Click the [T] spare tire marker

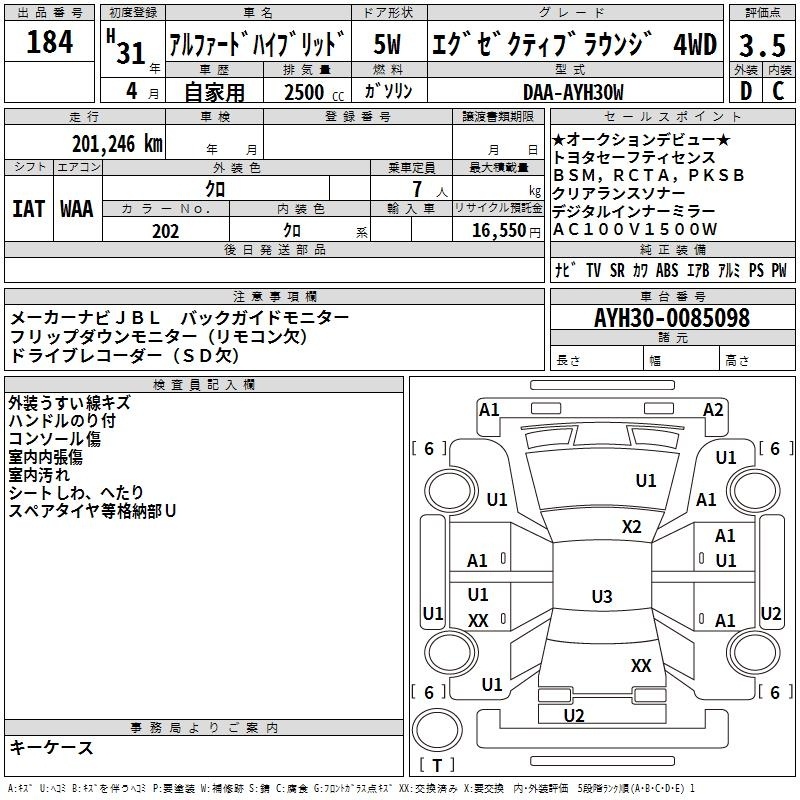436,766
